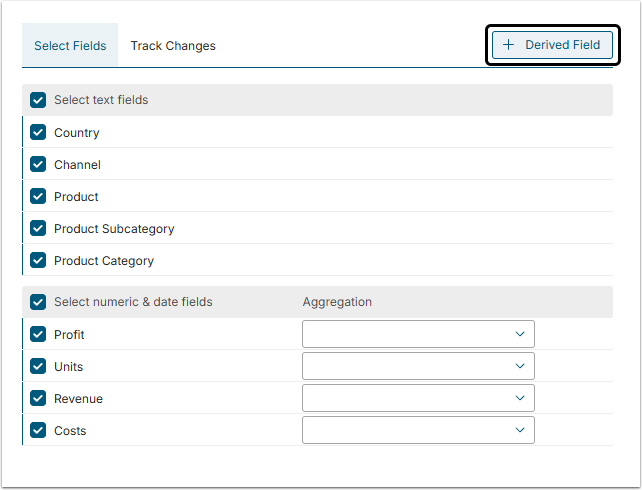Deselect the Product field checkbox

tap(39, 197)
